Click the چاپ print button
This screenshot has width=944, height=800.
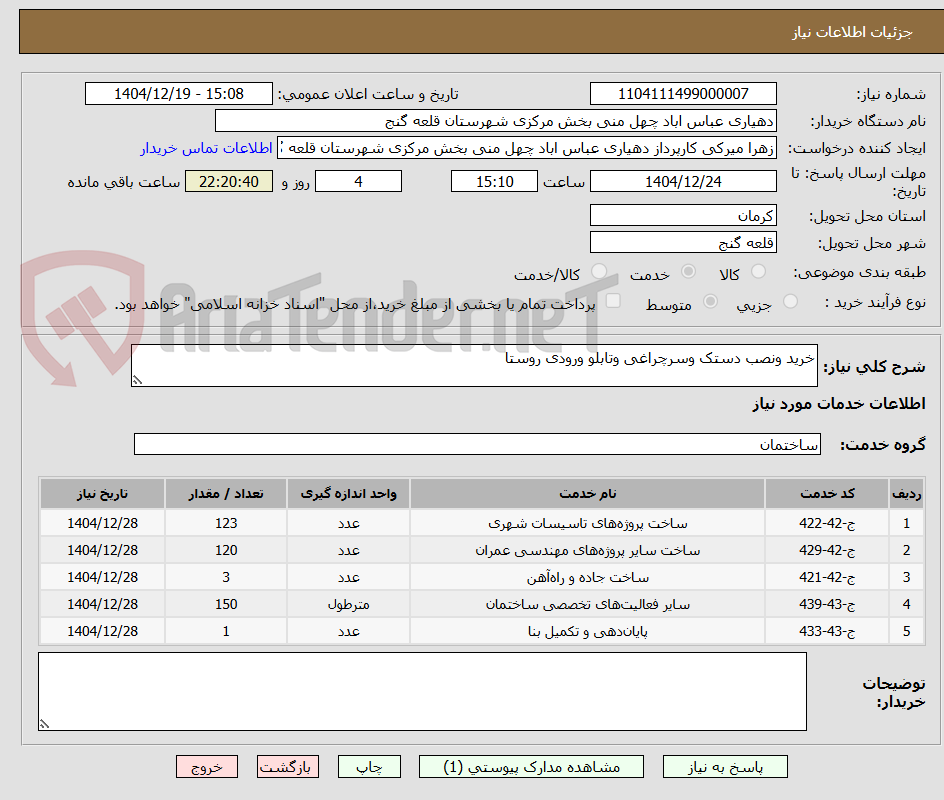point(369,767)
